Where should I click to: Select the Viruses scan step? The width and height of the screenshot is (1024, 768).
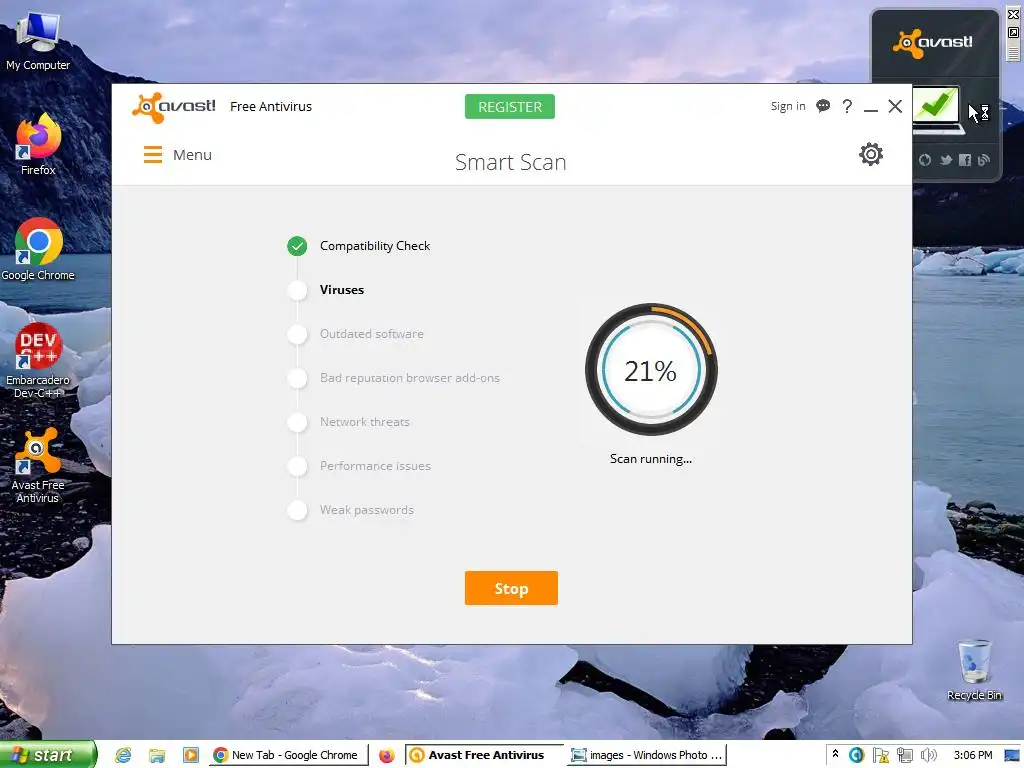[342, 289]
